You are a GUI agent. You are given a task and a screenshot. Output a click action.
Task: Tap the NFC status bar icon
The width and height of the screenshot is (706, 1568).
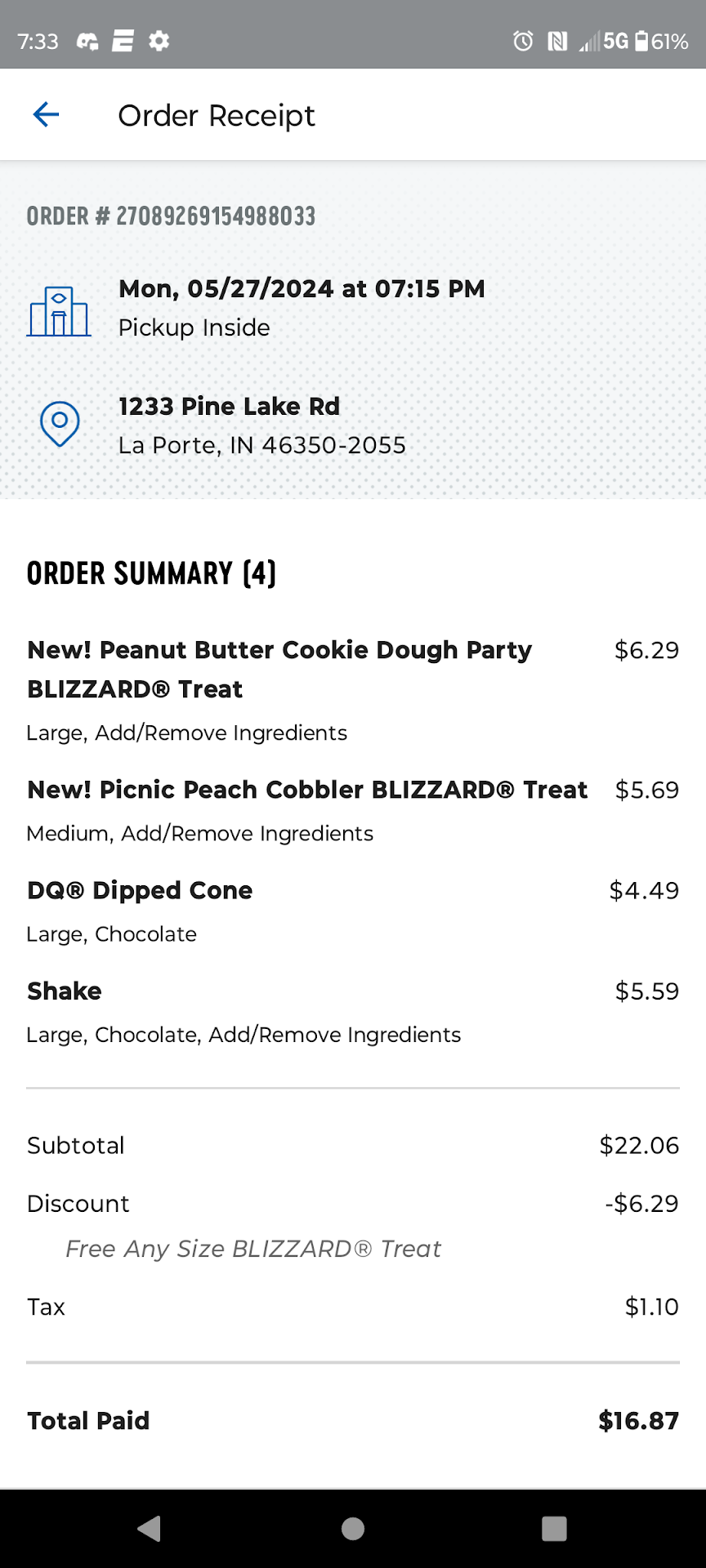pyautogui.click(x=557, y=41)
